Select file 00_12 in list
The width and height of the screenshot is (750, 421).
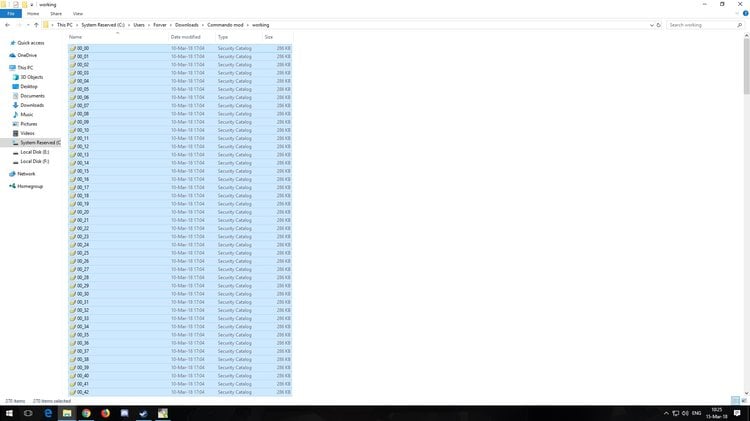pyautogui.click(x=180, y=146)
